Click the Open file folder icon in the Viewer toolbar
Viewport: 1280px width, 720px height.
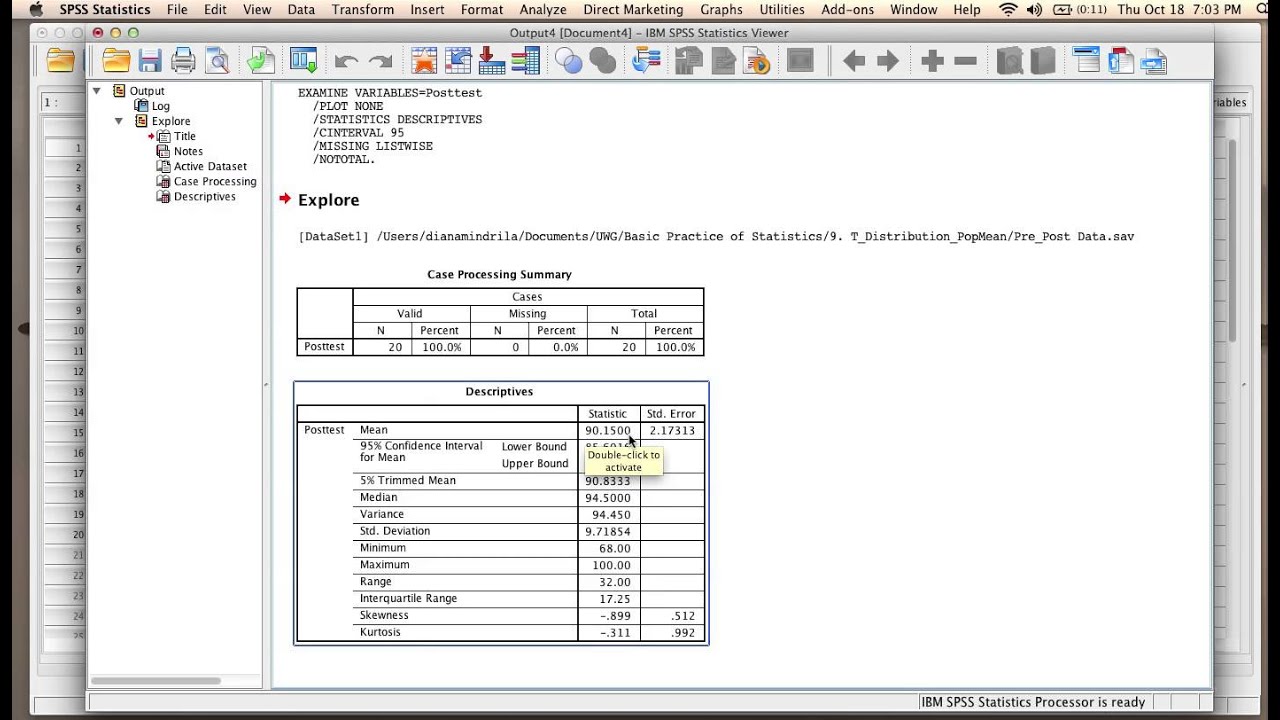tap(116, 61)
